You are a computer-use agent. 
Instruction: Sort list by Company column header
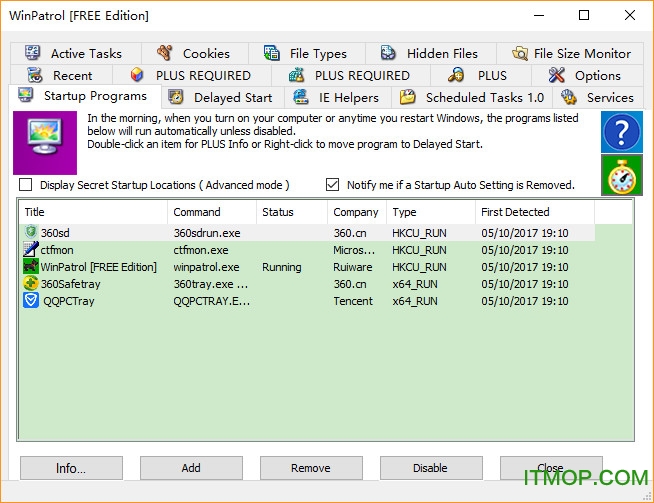coord(357,212)
